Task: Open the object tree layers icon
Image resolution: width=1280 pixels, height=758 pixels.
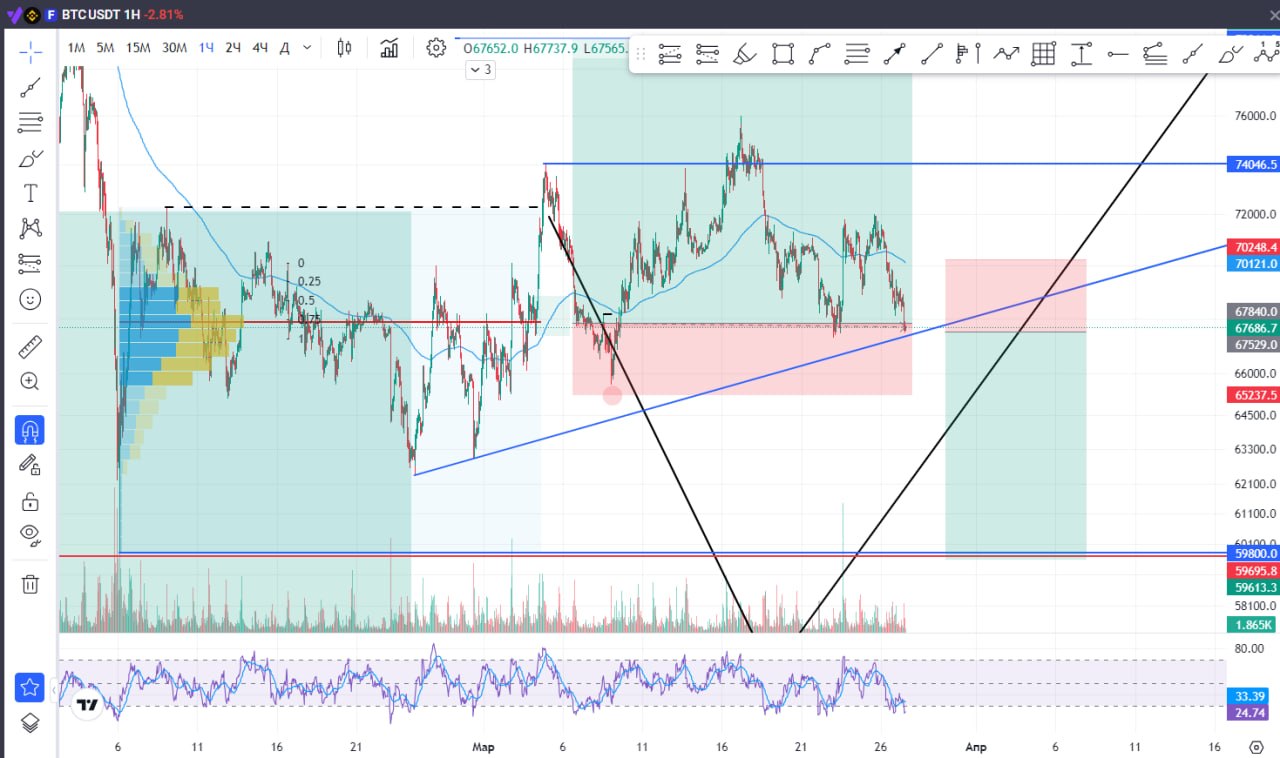Action: point(30,722)
